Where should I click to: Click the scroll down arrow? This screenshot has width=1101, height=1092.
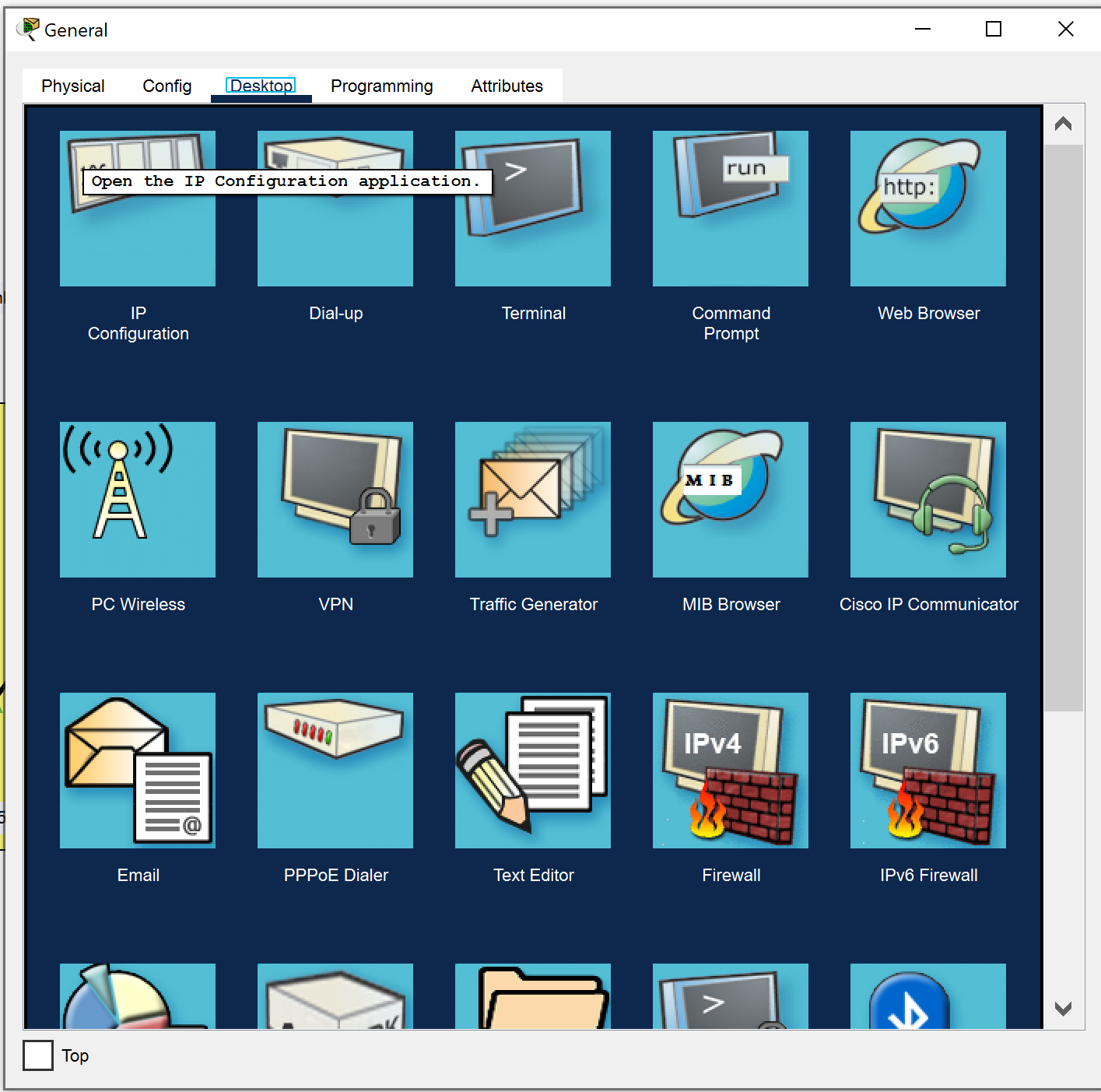click(x=1063, y=1009)
